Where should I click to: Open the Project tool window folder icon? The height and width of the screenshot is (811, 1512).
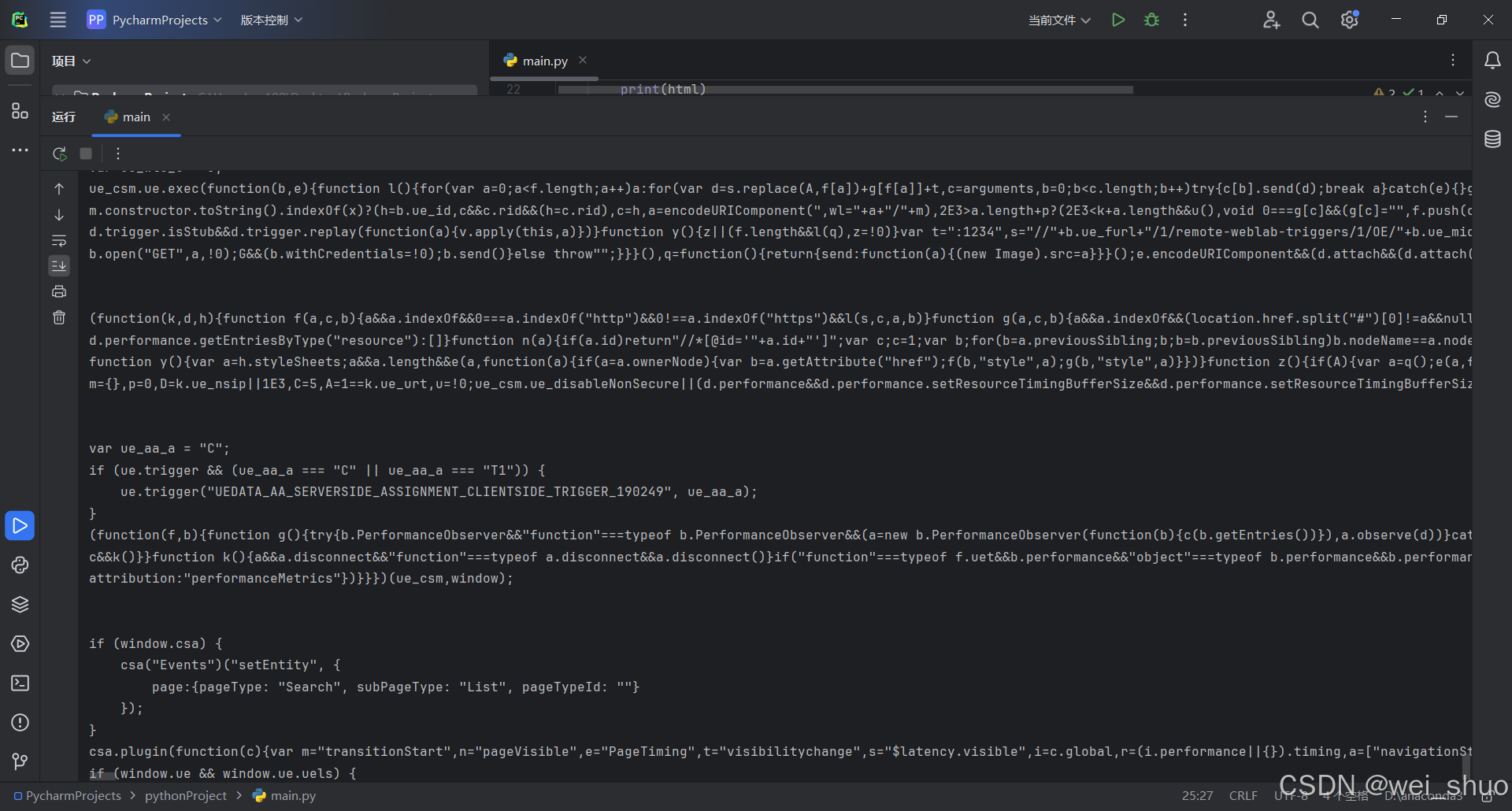click(20, 61)
